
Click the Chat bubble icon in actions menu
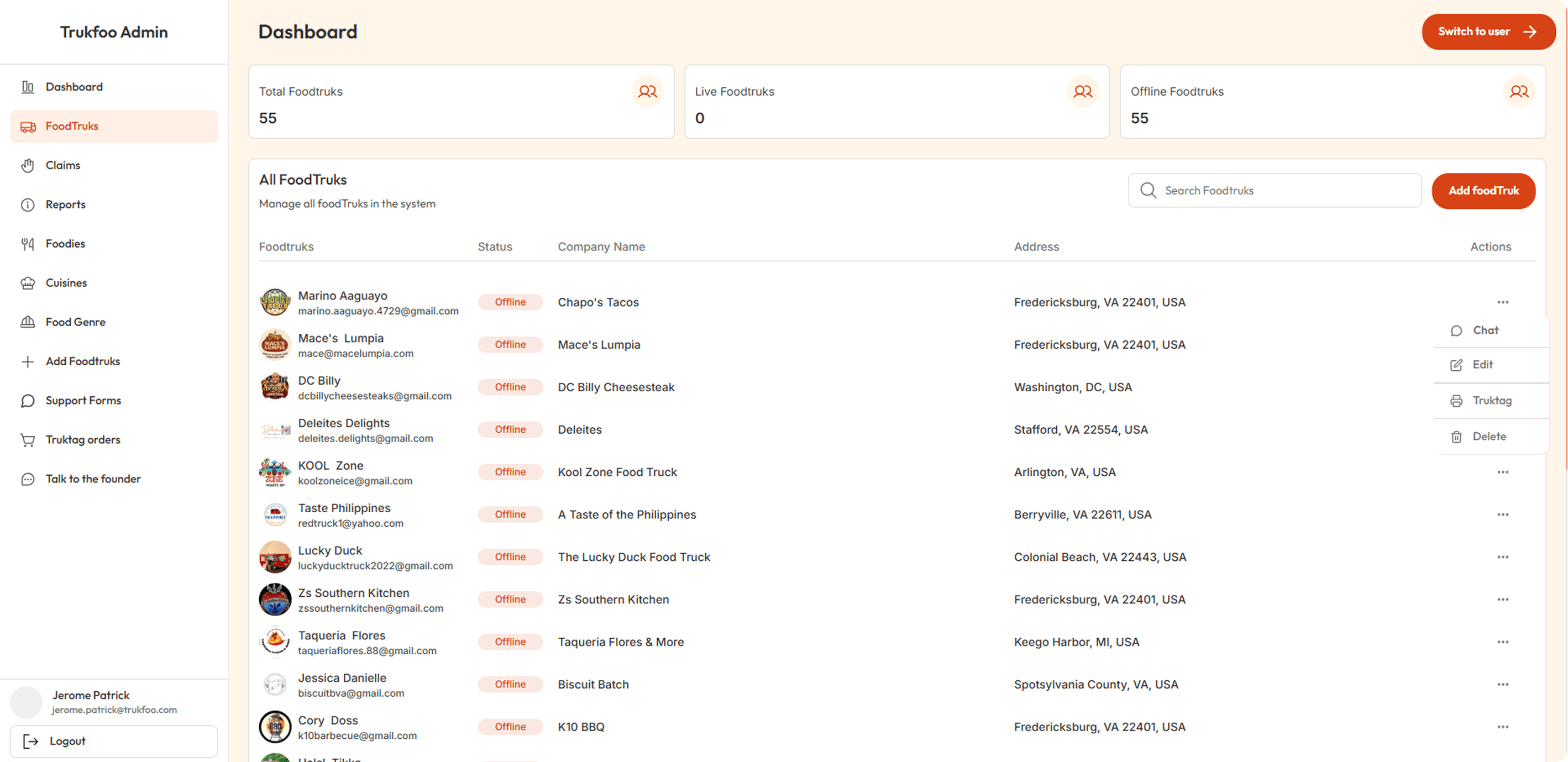pos(1456,330)
